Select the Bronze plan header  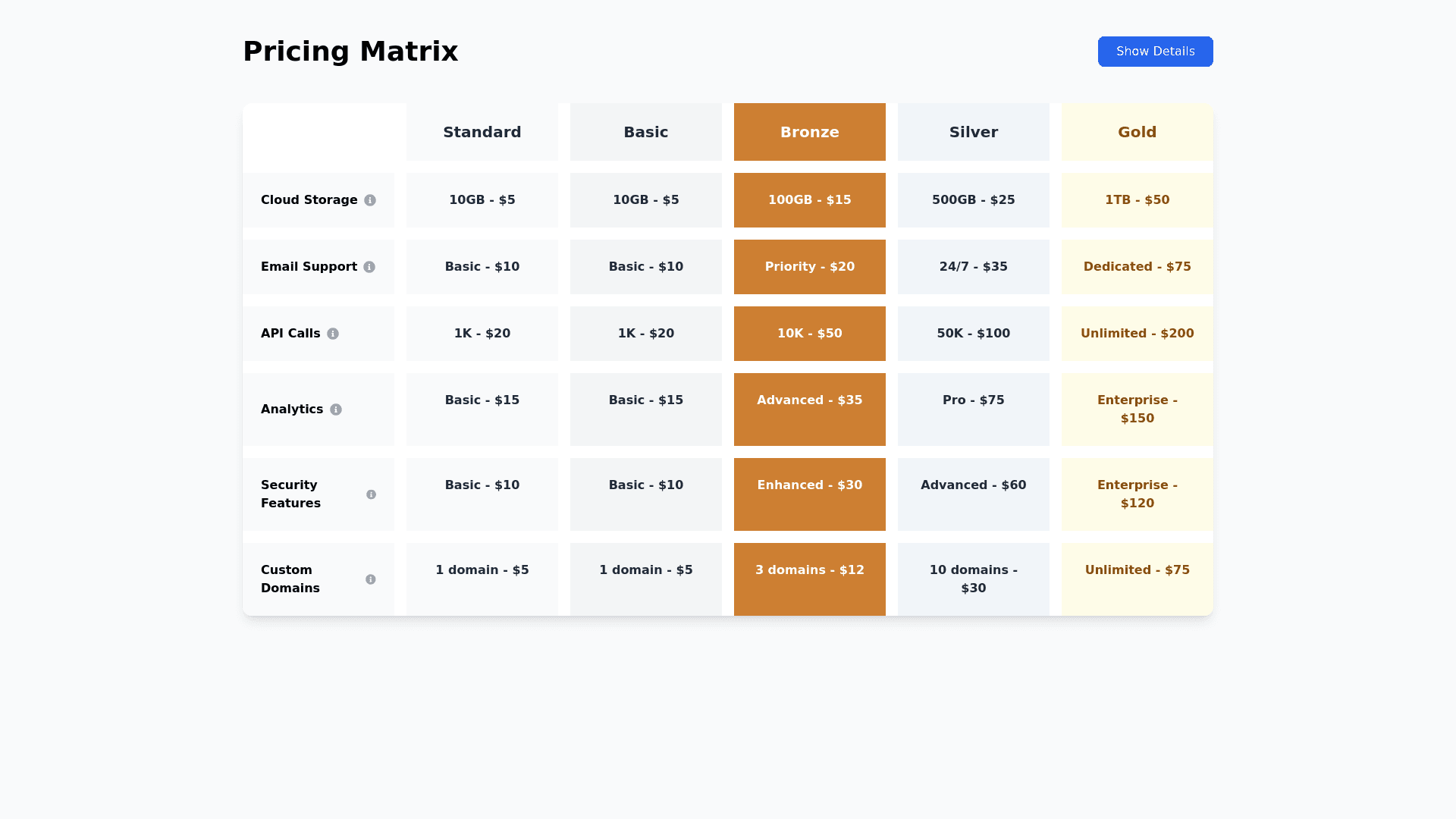pos(809,132)
